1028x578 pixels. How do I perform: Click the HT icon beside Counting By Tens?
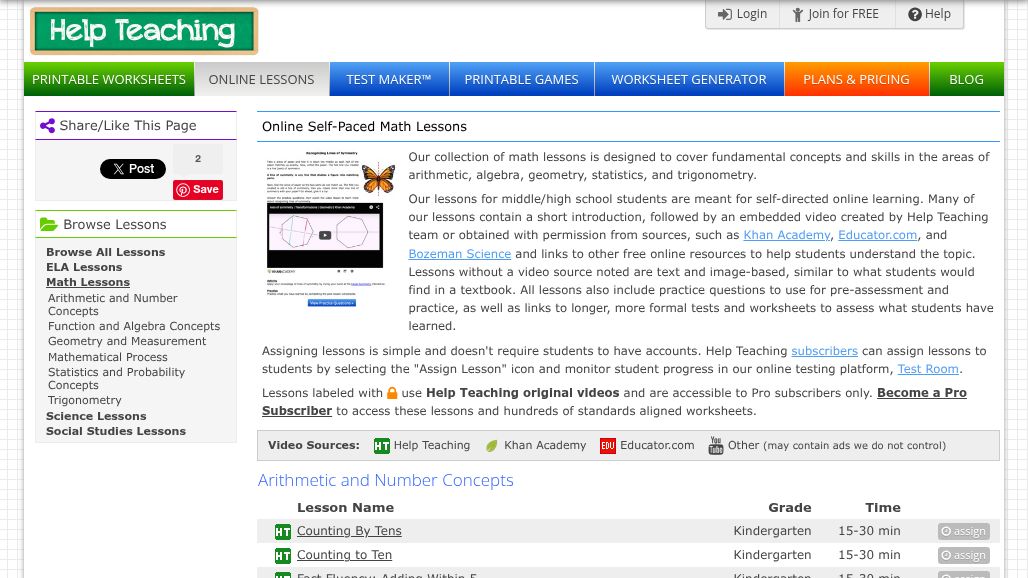(x=283, y=532)
